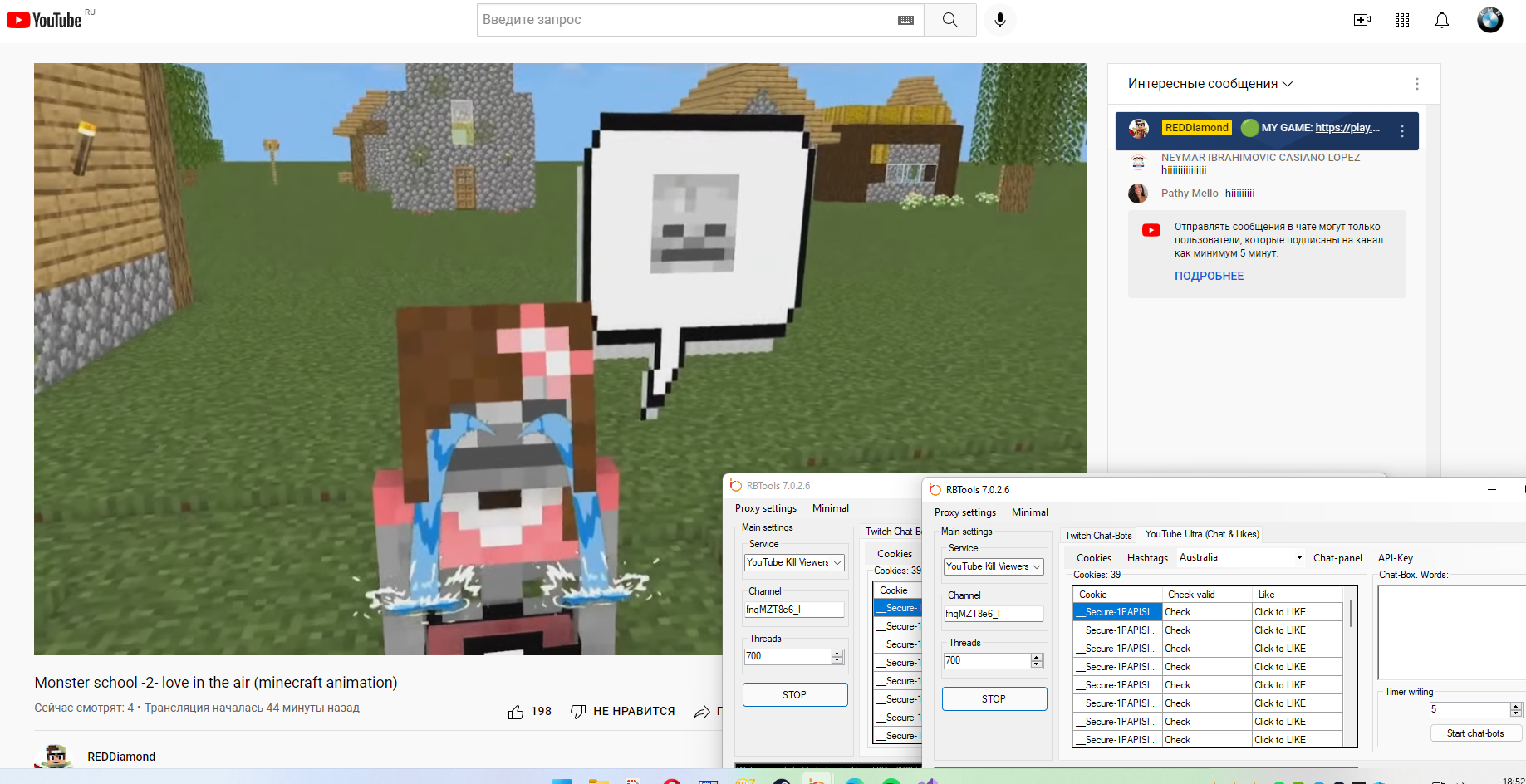Switch to YouTube Ultra (Chat & Likes) tab

(x=1202, y=534)
